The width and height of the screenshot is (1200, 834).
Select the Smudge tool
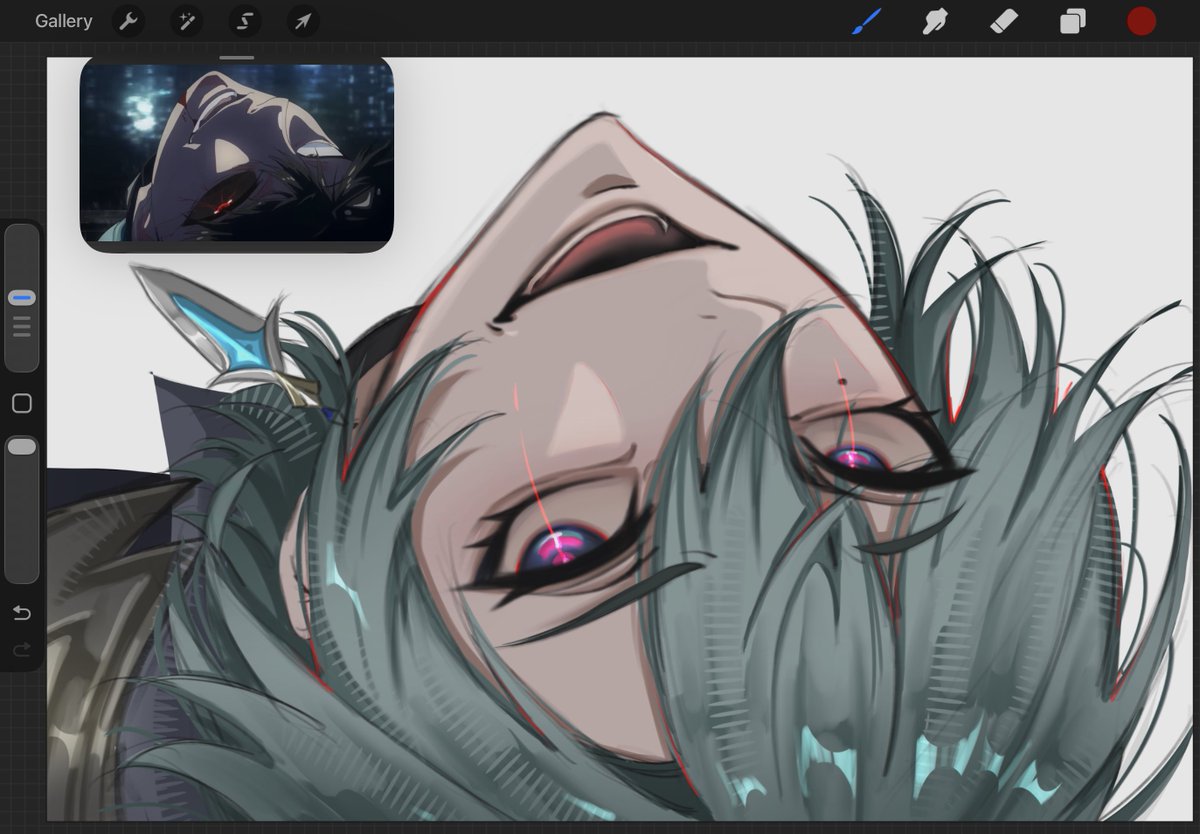(x=935, y=21)
